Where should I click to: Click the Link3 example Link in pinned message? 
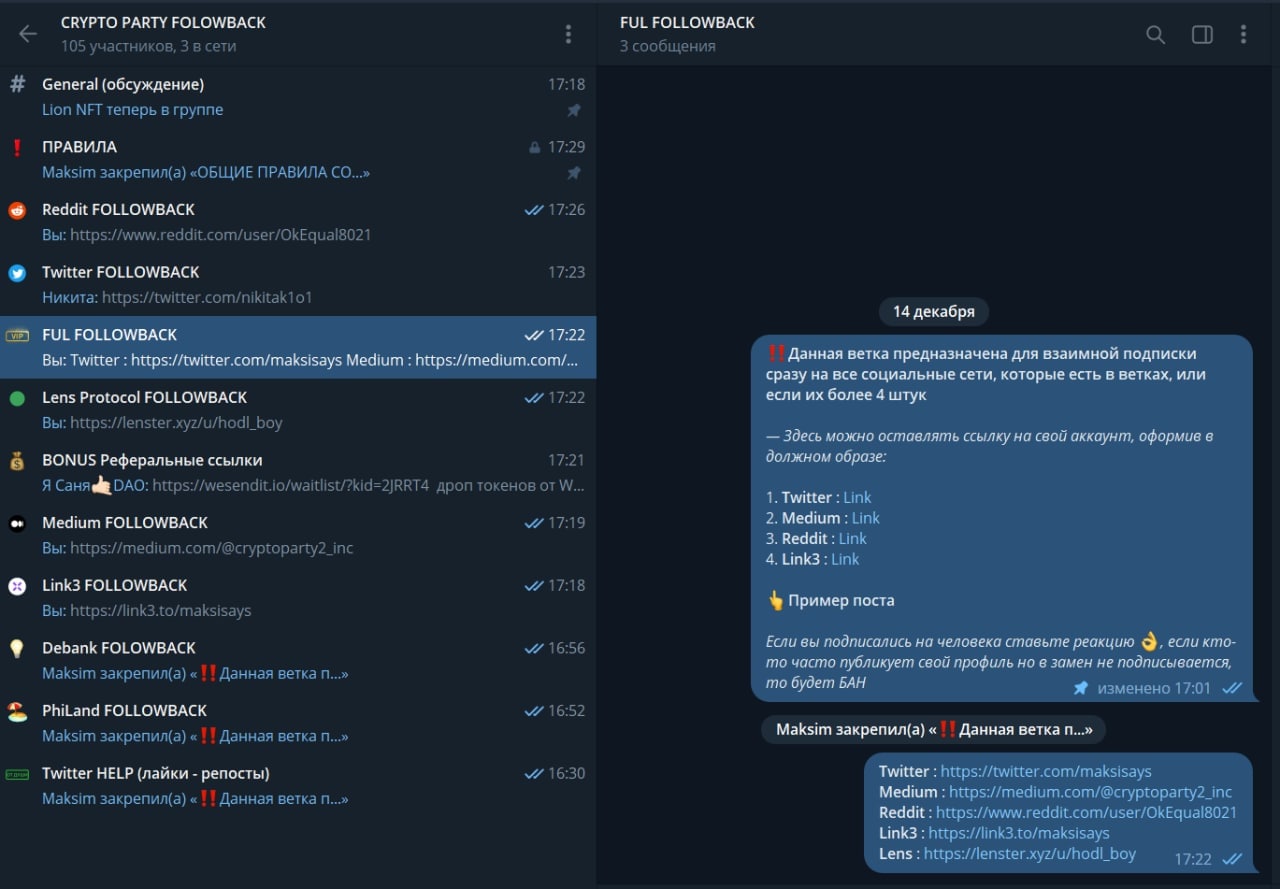tap(845, 559)
